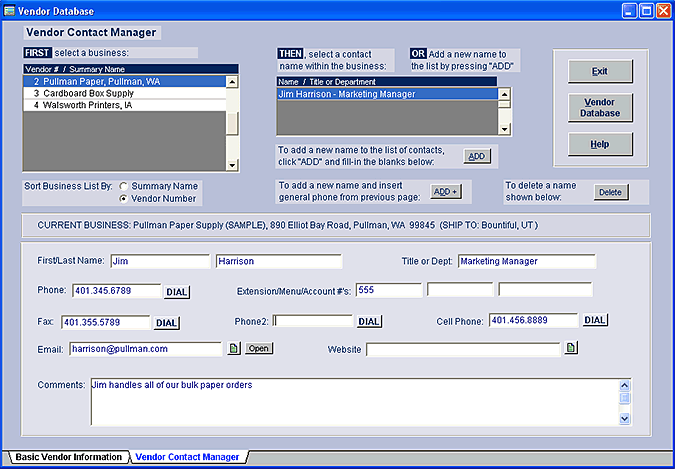675x469 pixels.
Task: Dial the main Phone number
Action: coord(177,292)
